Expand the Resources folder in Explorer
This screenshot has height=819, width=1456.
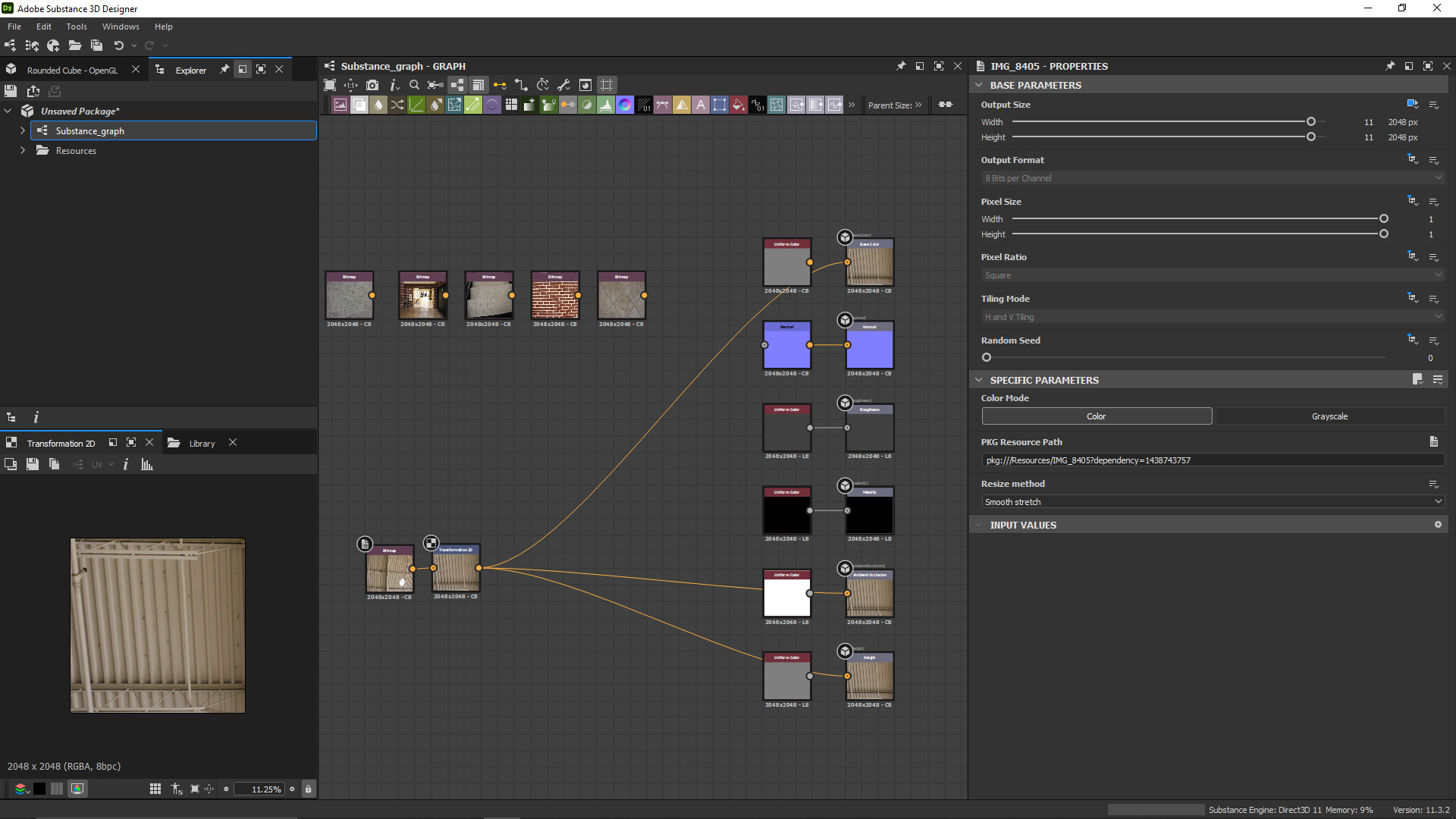click(23, 150)
